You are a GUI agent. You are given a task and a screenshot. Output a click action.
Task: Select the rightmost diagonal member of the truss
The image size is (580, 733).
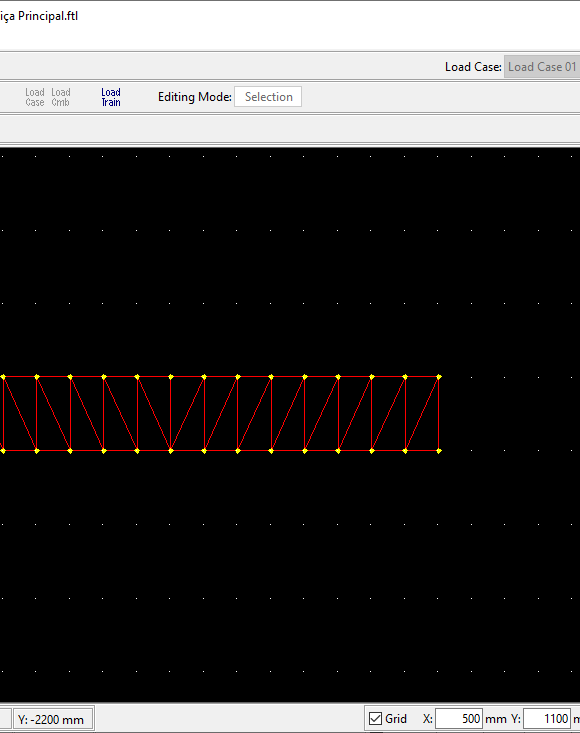click(x=422, y=414)
